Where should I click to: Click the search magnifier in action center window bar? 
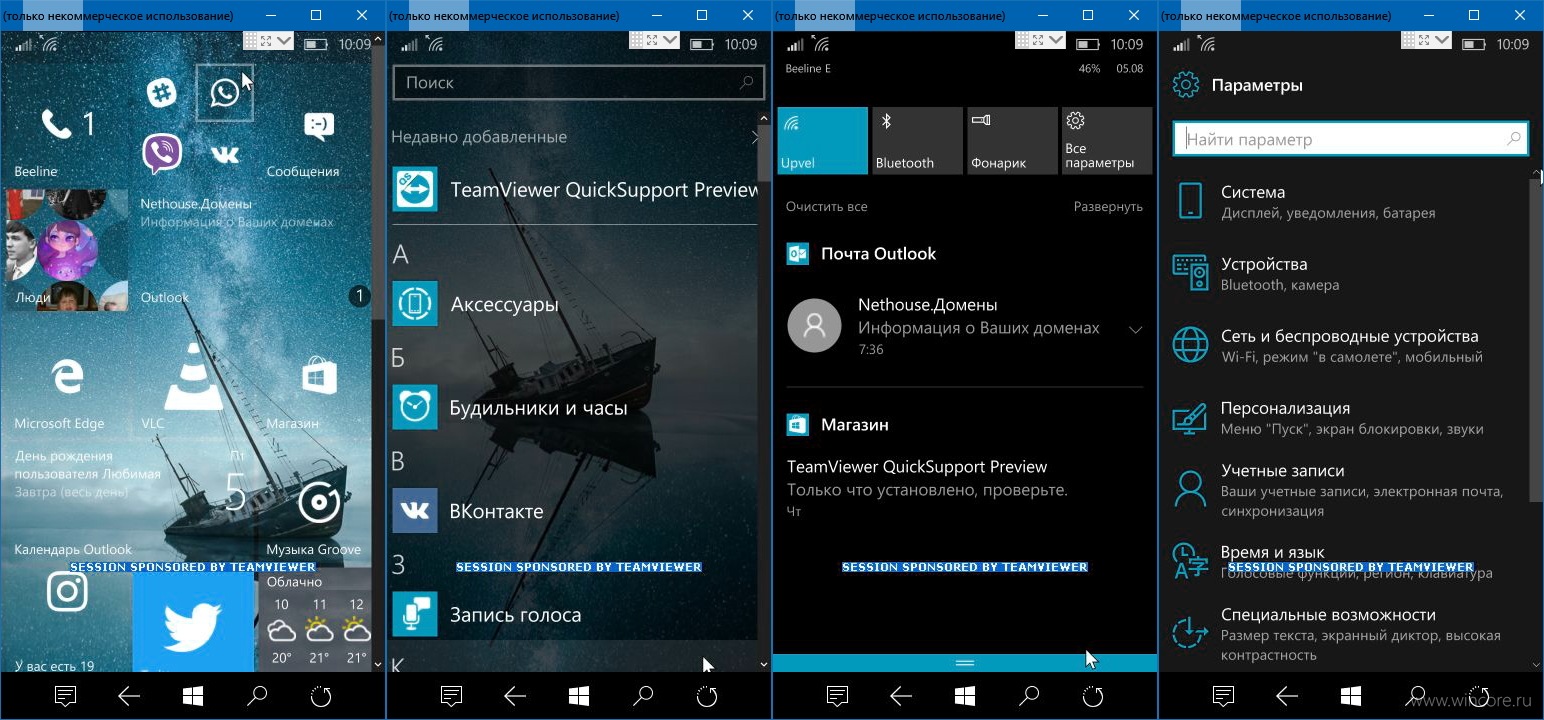[1029, 696]
